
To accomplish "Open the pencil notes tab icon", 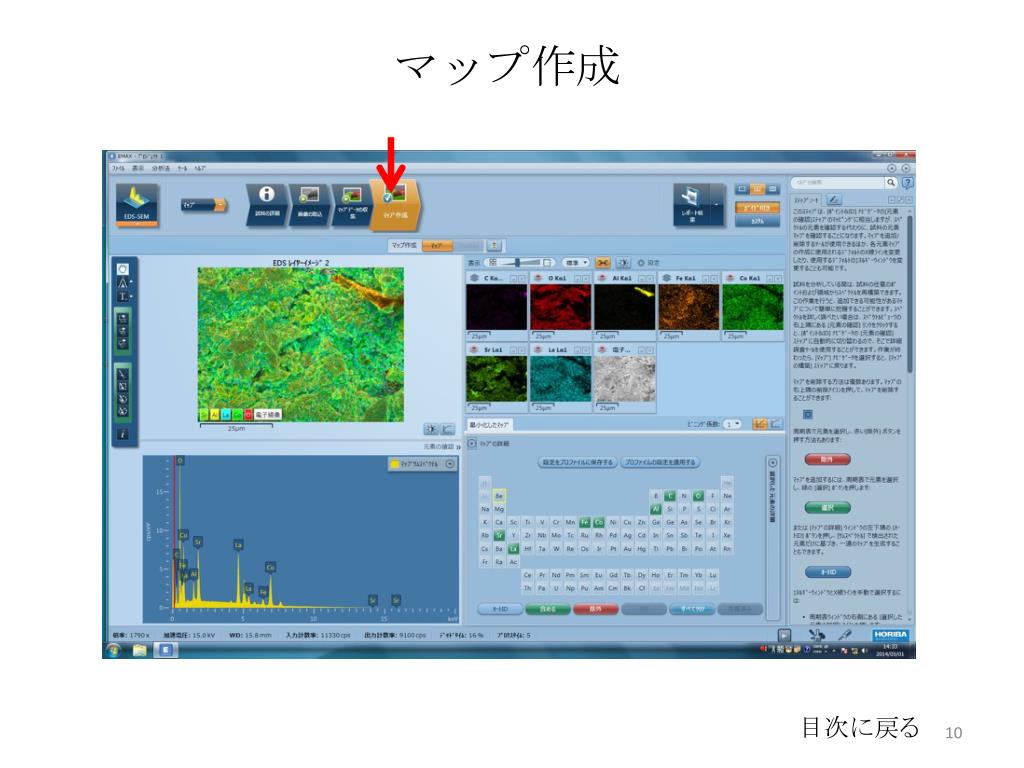I will point(834,200).
